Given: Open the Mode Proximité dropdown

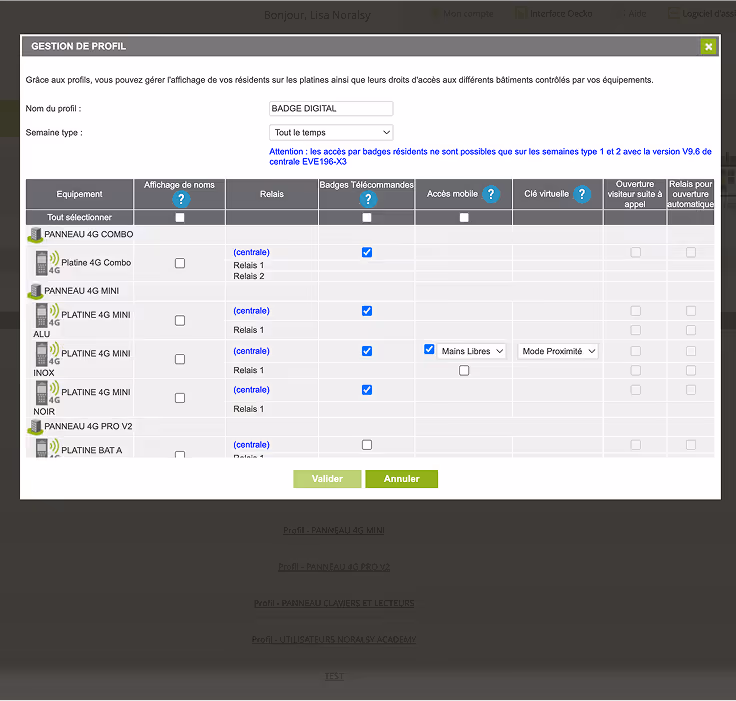Looking at the screenshot, I should [x=558, y=352].
